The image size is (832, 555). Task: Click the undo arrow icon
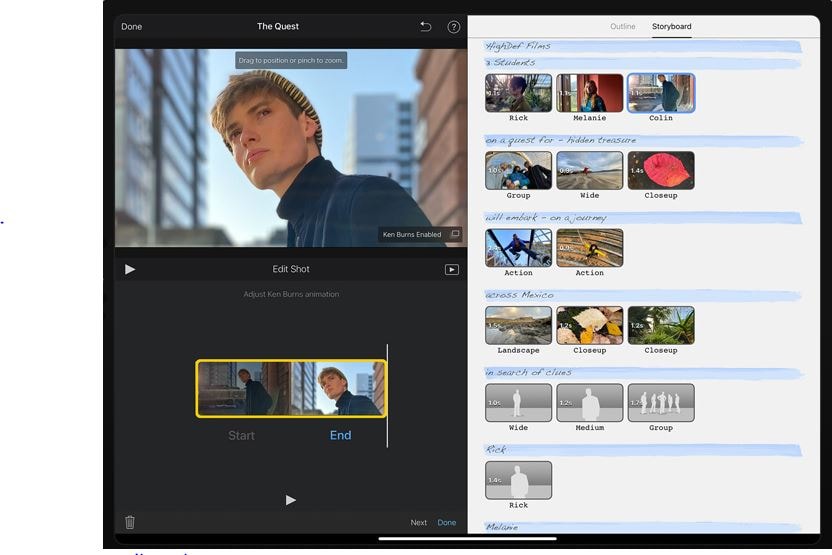pyautogui.click(x=426, y=27)
